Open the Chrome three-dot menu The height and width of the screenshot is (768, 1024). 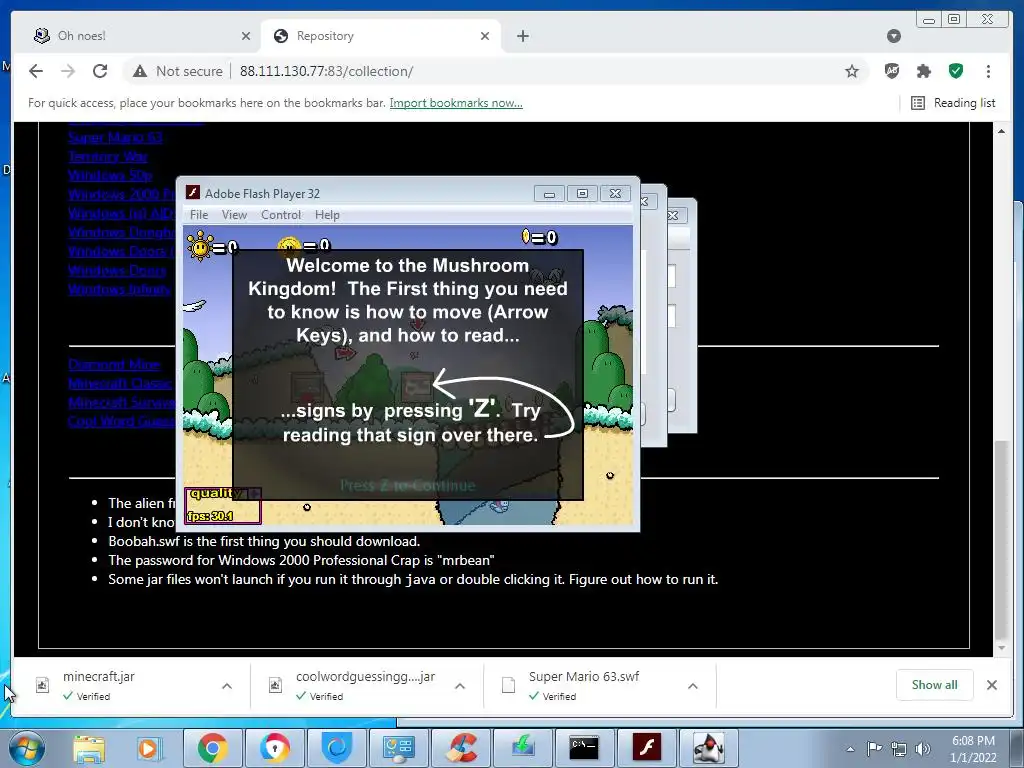pos(988,71)
